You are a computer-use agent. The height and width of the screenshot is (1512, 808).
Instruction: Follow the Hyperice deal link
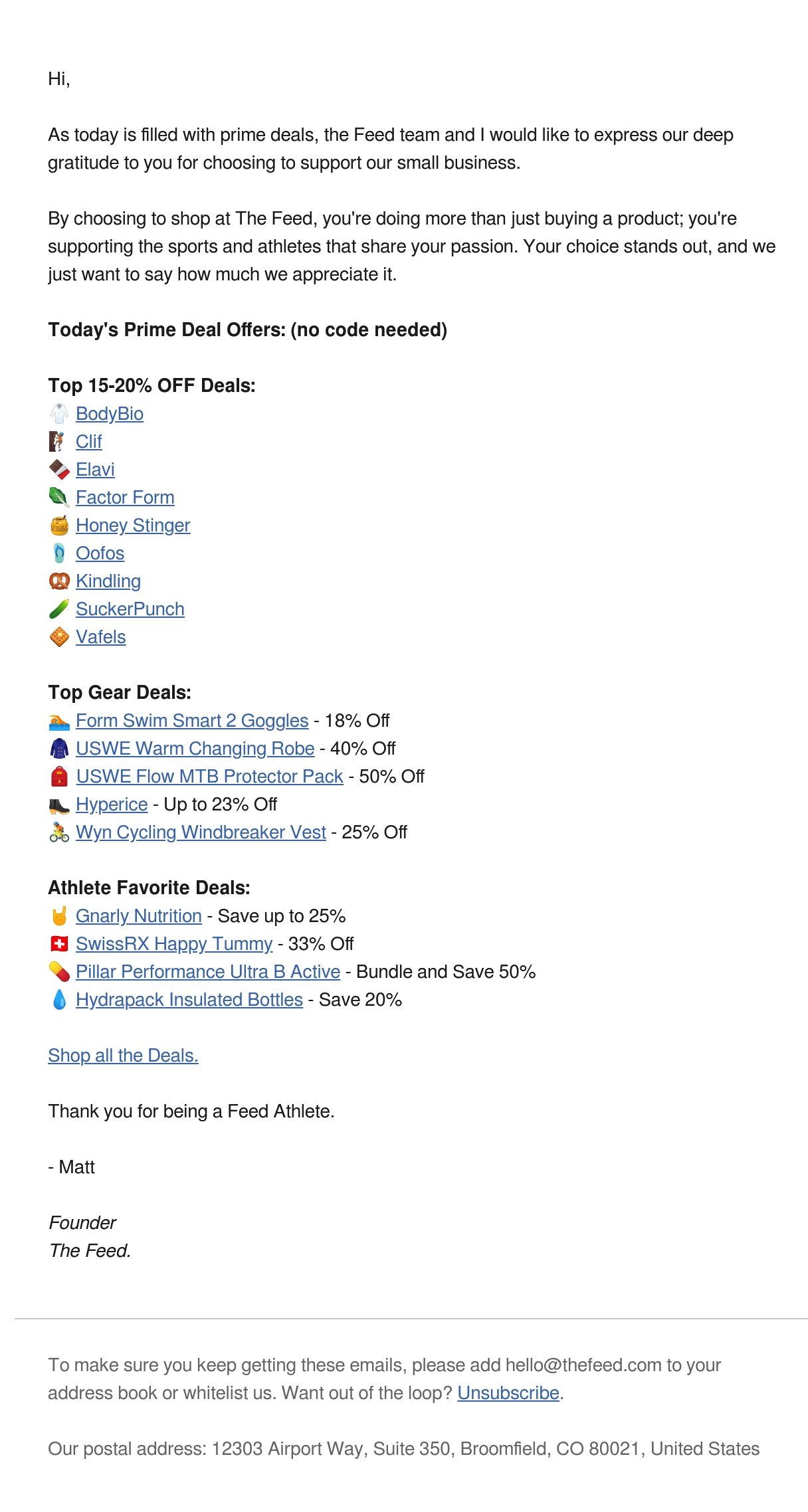click(x=112, y=804)
